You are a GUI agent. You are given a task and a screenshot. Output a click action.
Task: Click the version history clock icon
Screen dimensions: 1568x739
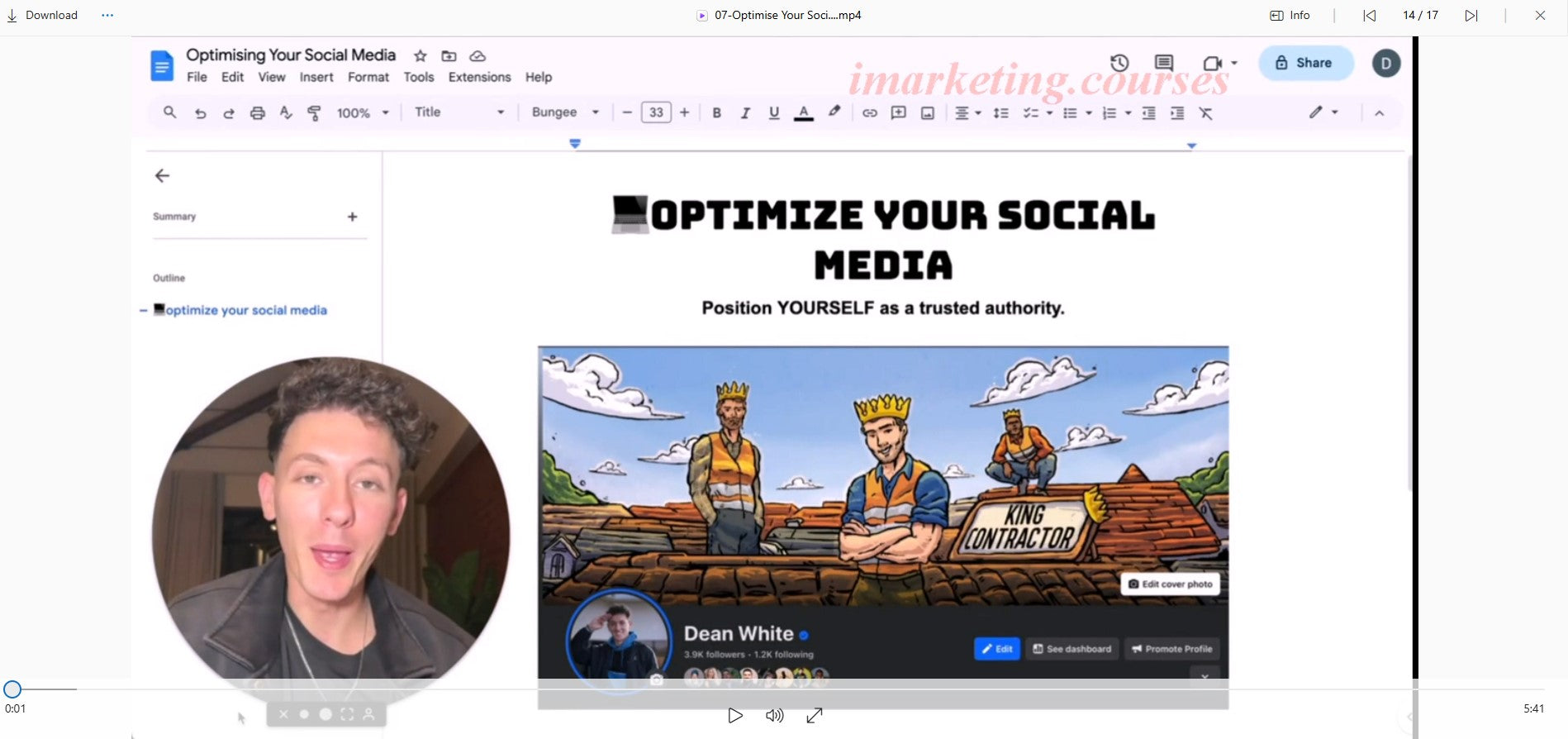(1119, 63)
